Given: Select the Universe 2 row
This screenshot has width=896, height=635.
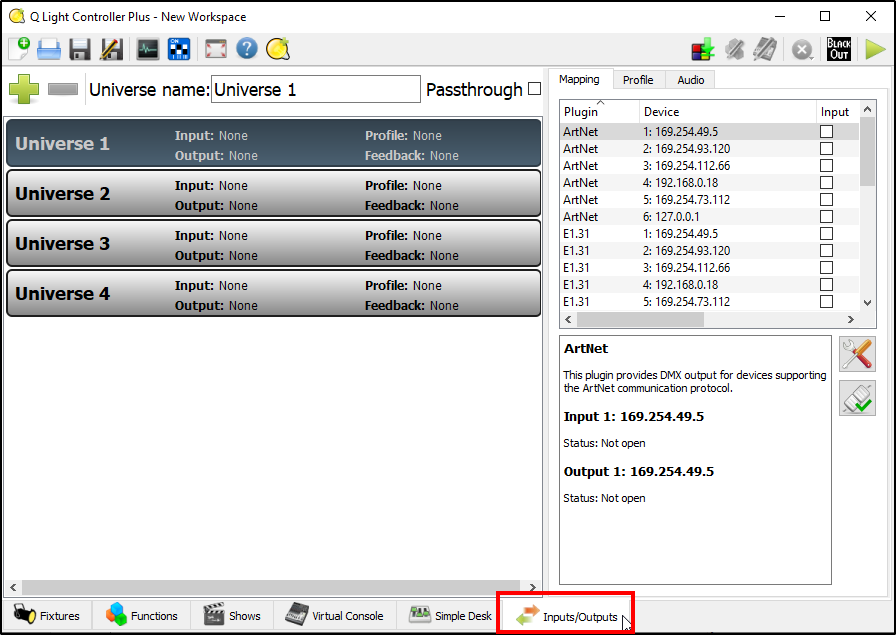Looking at the screenshot, I should click(x=273, y=194).
